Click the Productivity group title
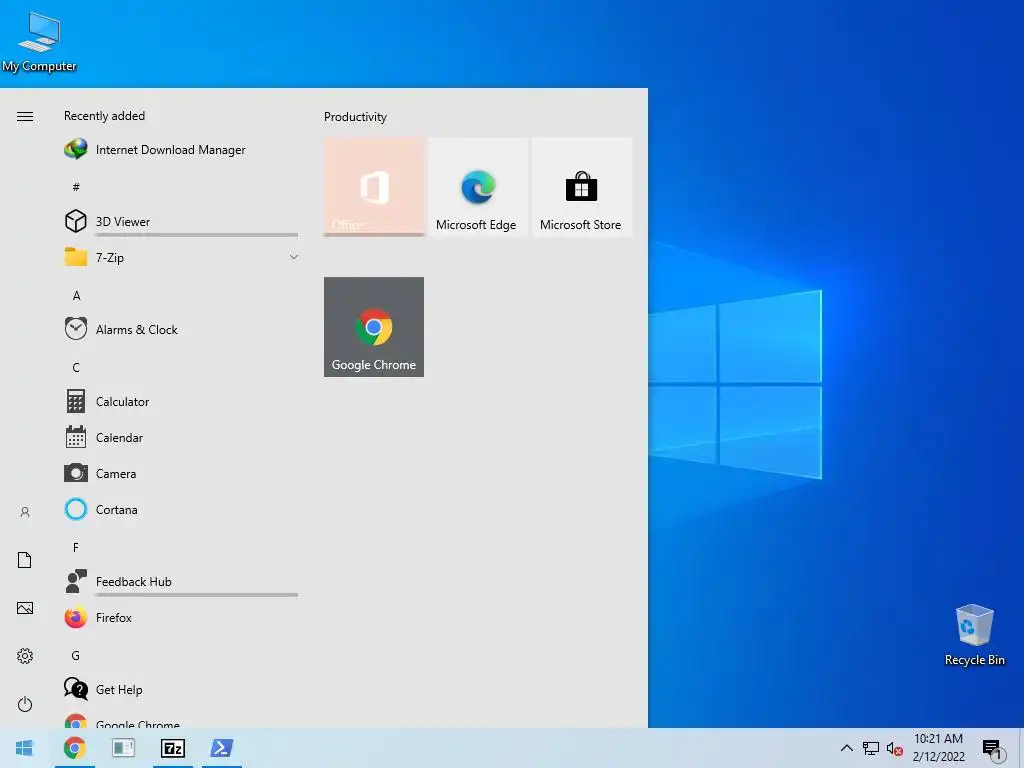The height and width of the screenshot is (768, 1024). coord(355,117)
